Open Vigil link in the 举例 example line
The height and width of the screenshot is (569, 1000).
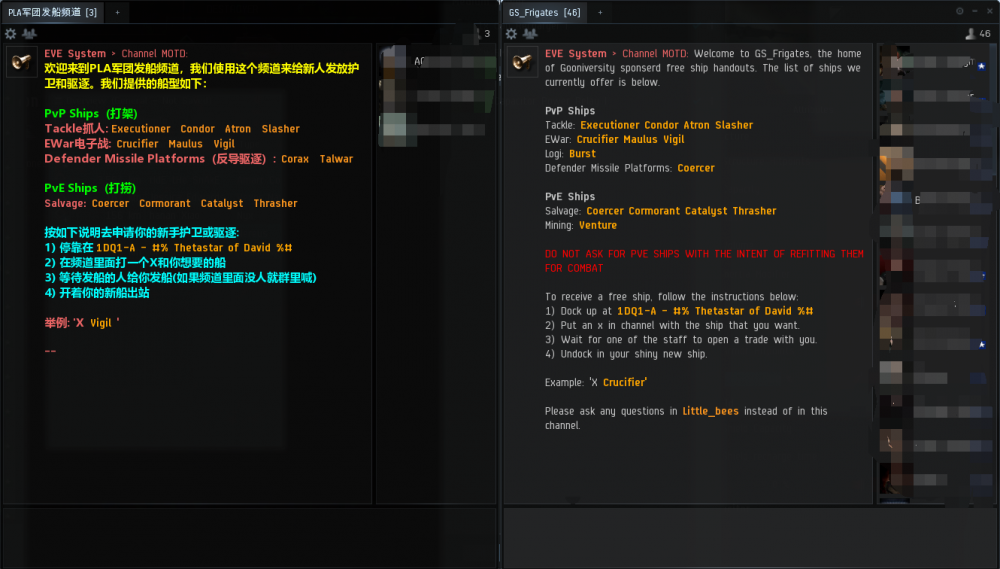pos(101,323)
